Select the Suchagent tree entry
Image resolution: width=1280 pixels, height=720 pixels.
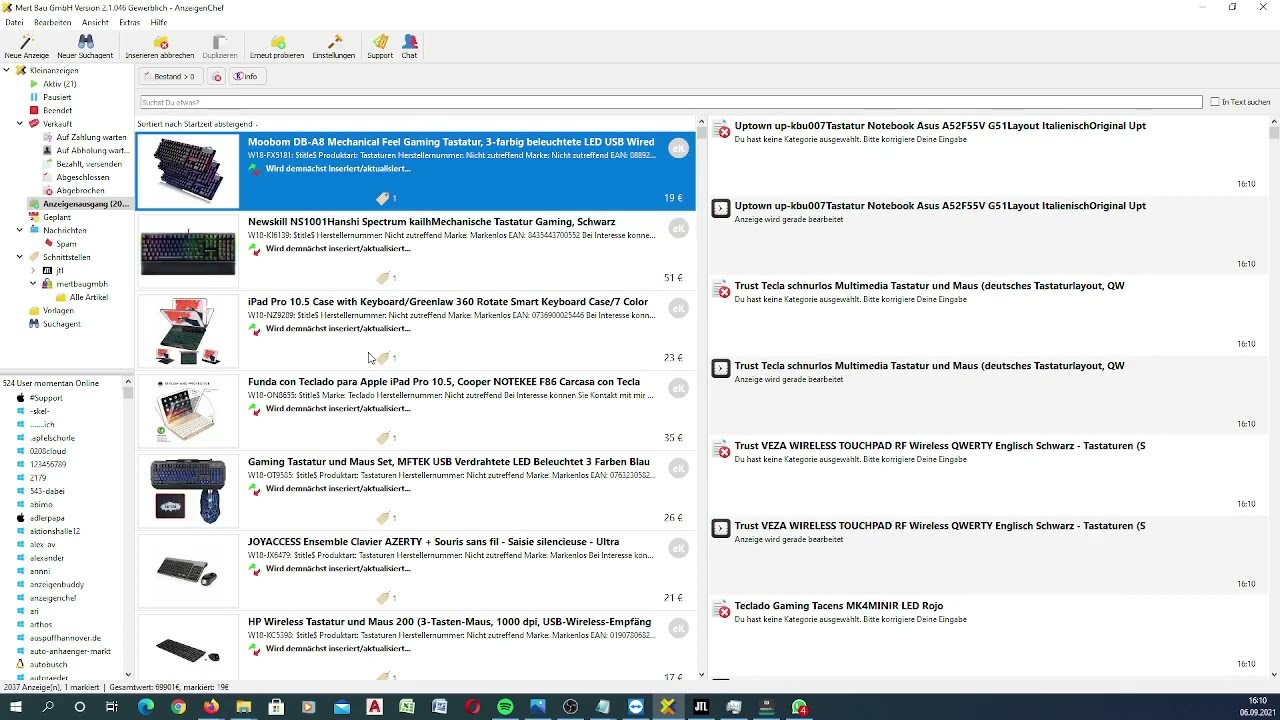tap(62, 324)
